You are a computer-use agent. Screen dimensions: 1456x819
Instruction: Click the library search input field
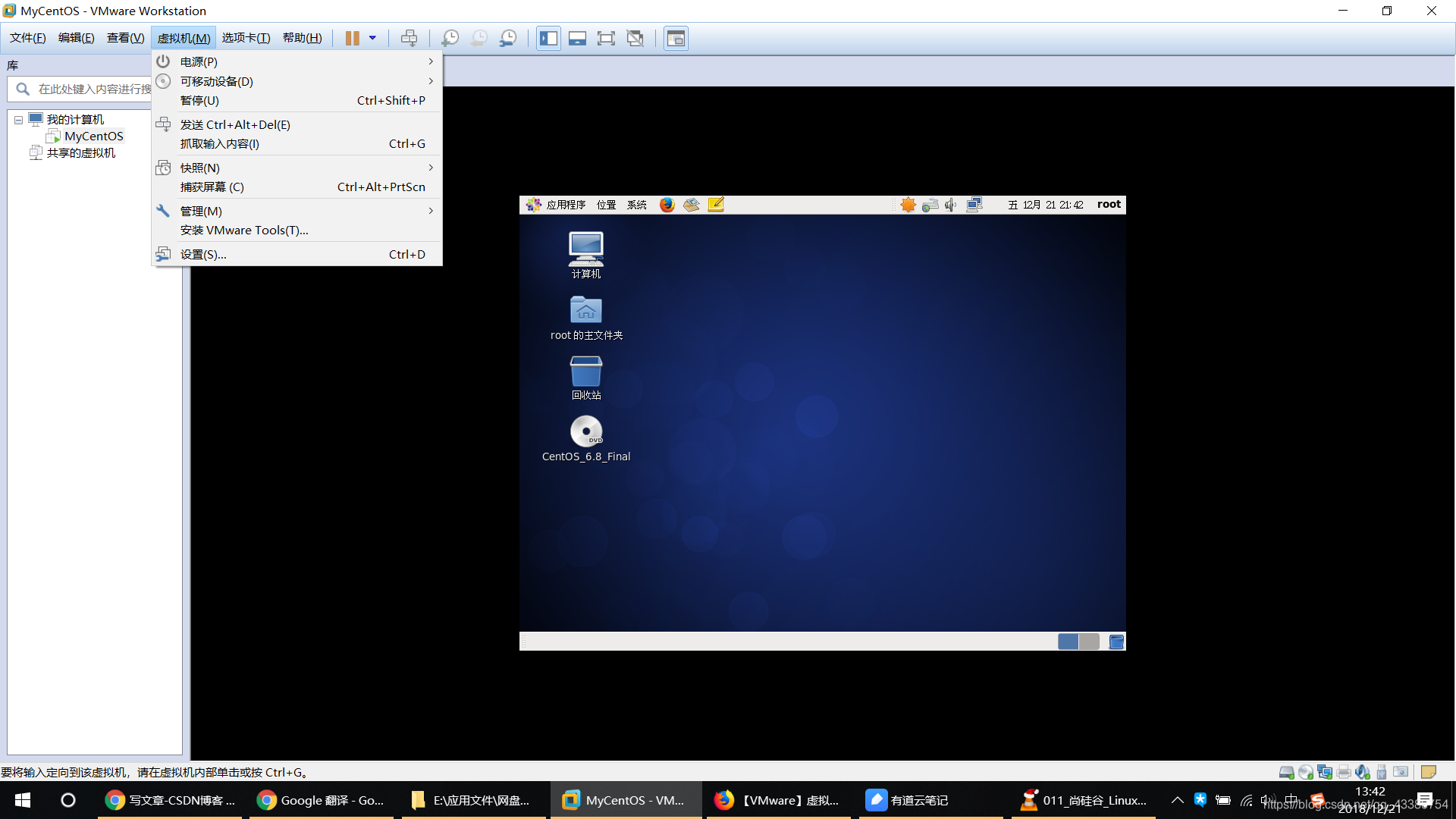click(x=80, y=89)
